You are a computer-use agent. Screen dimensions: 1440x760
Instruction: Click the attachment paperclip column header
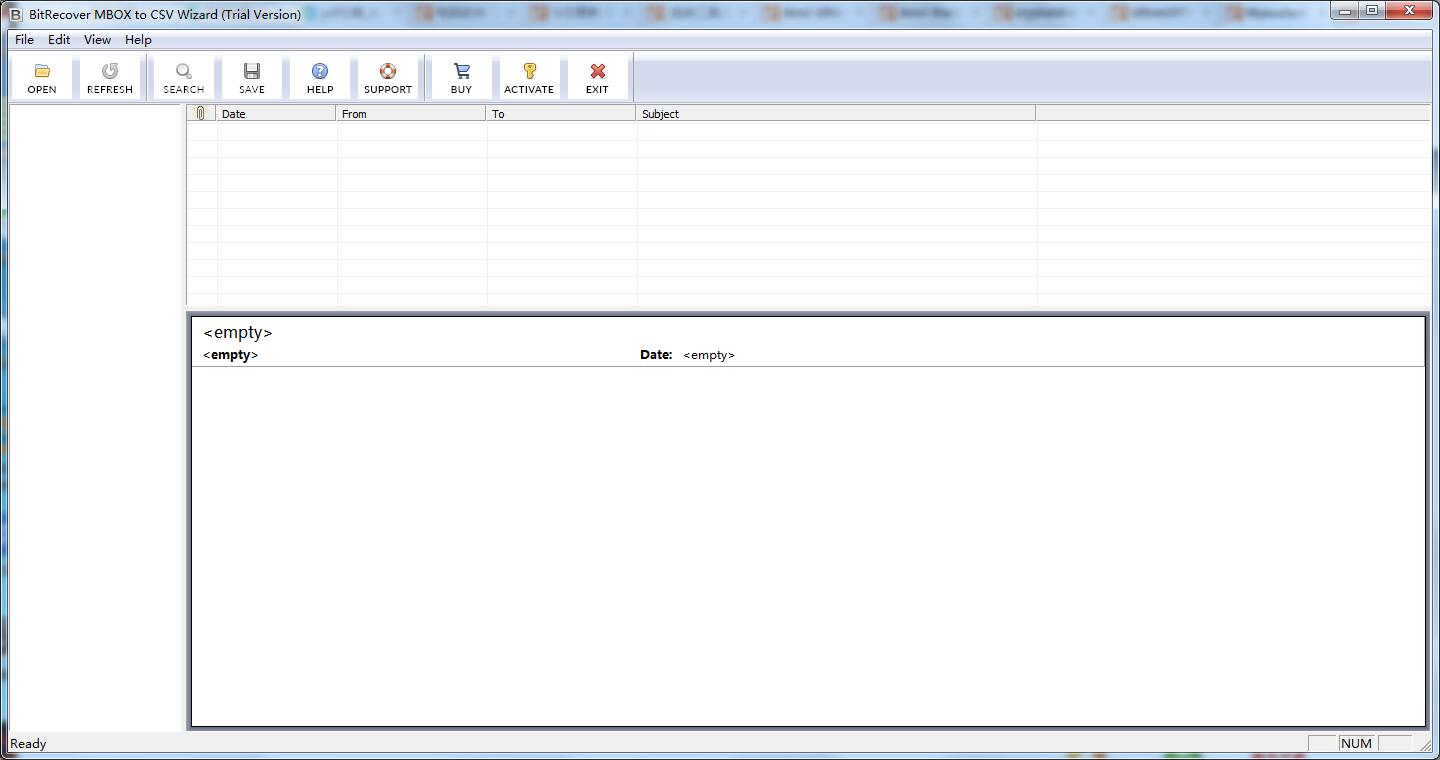point(201,114)
